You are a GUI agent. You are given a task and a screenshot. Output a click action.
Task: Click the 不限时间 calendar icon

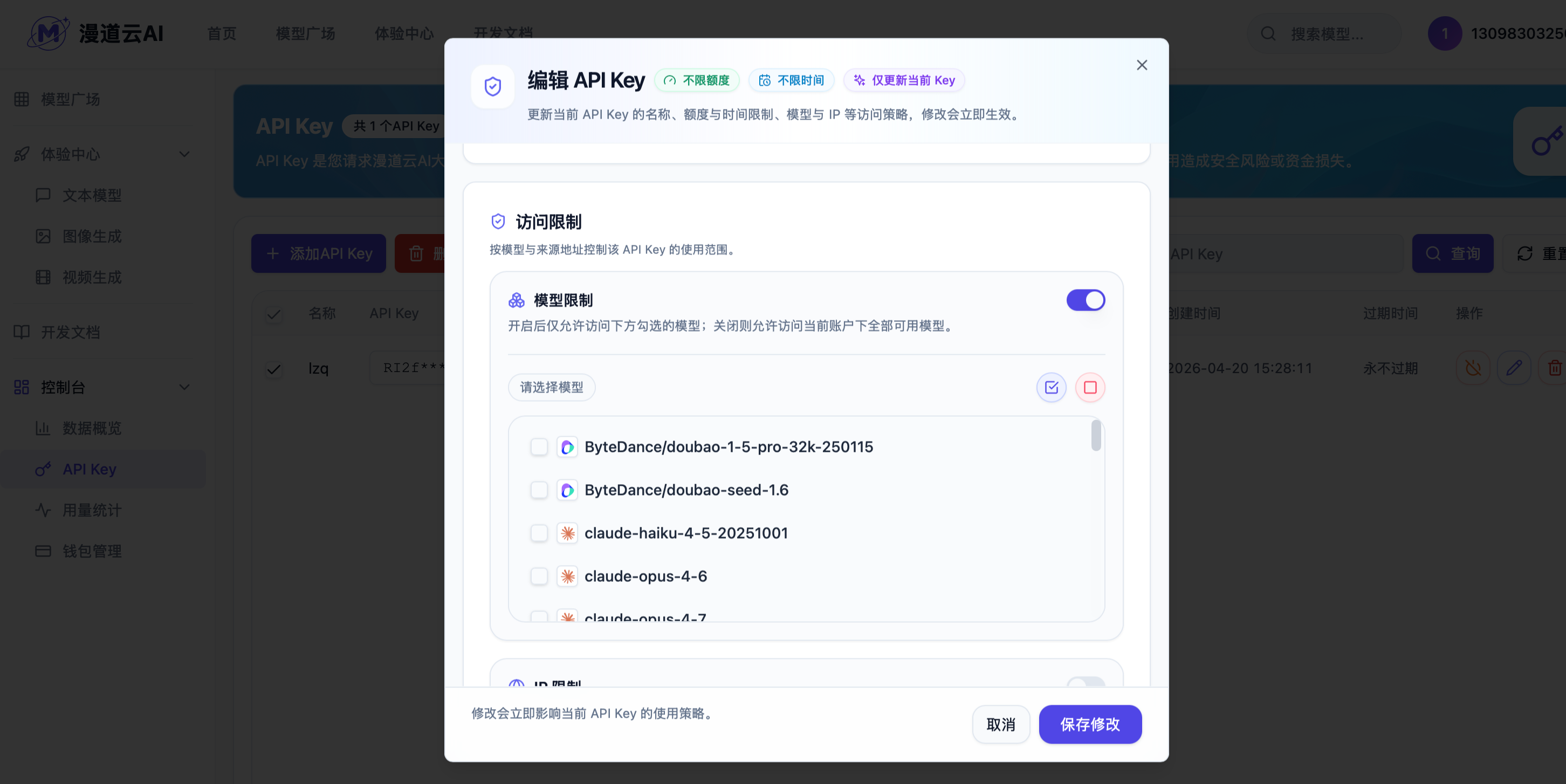click(x=764, y=80)
